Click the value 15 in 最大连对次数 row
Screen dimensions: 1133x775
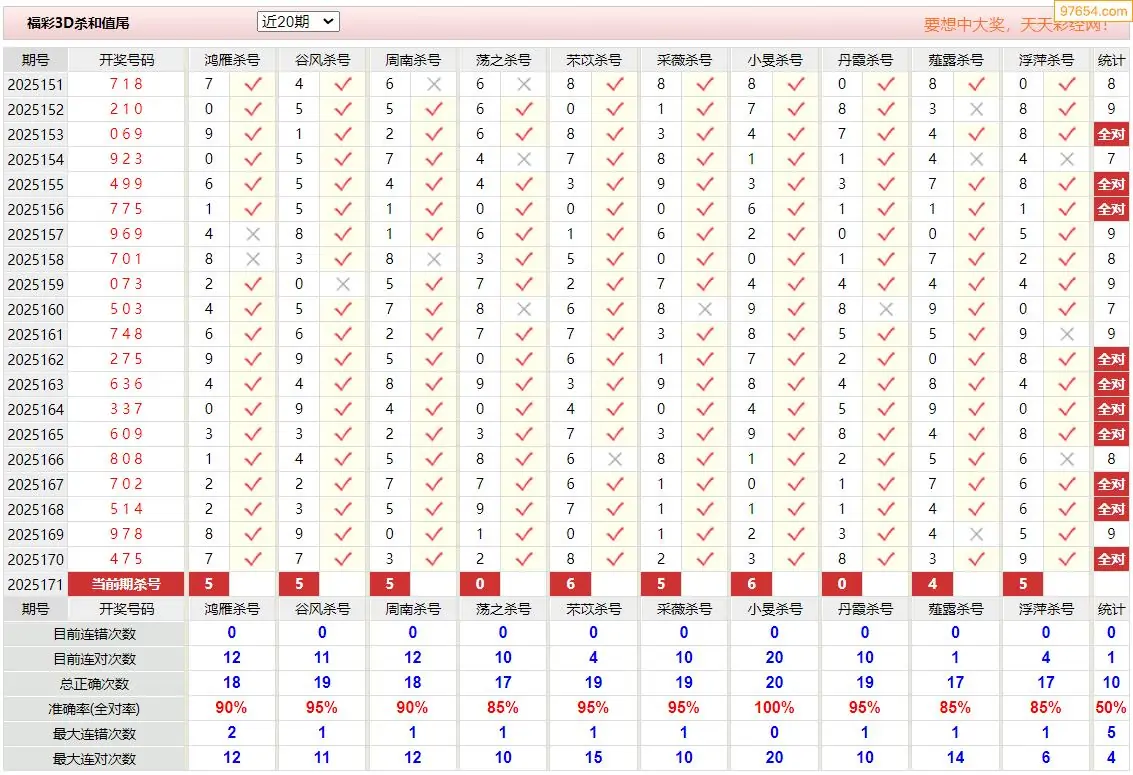[x=593, y=758]
